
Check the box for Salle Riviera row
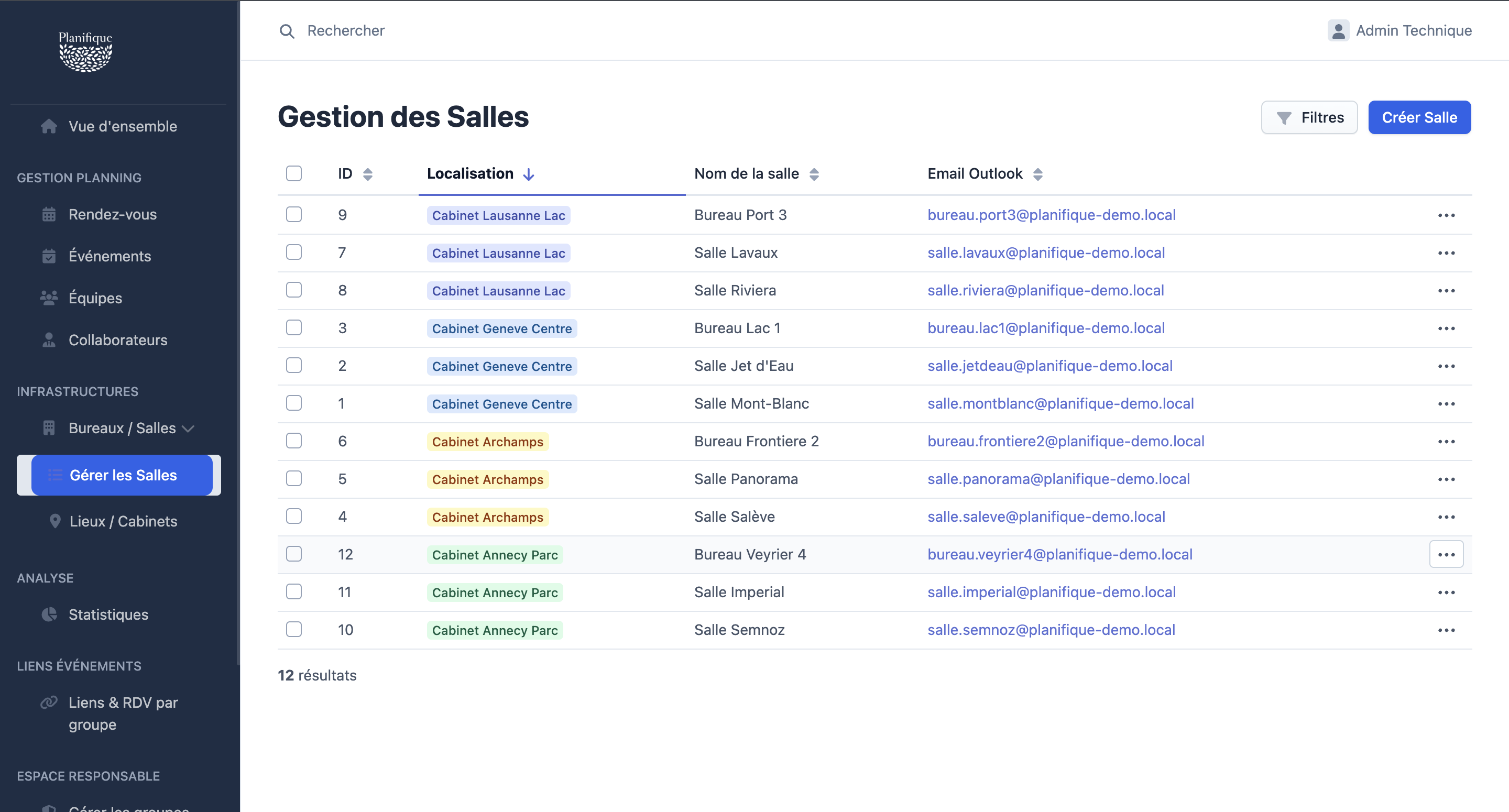click(x=293, y=290)
